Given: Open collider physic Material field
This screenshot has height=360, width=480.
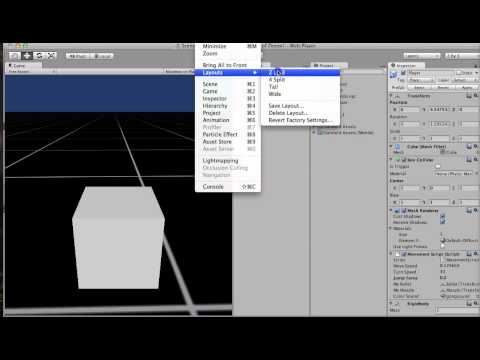Looking at the screenshot, I should (453, 174).
